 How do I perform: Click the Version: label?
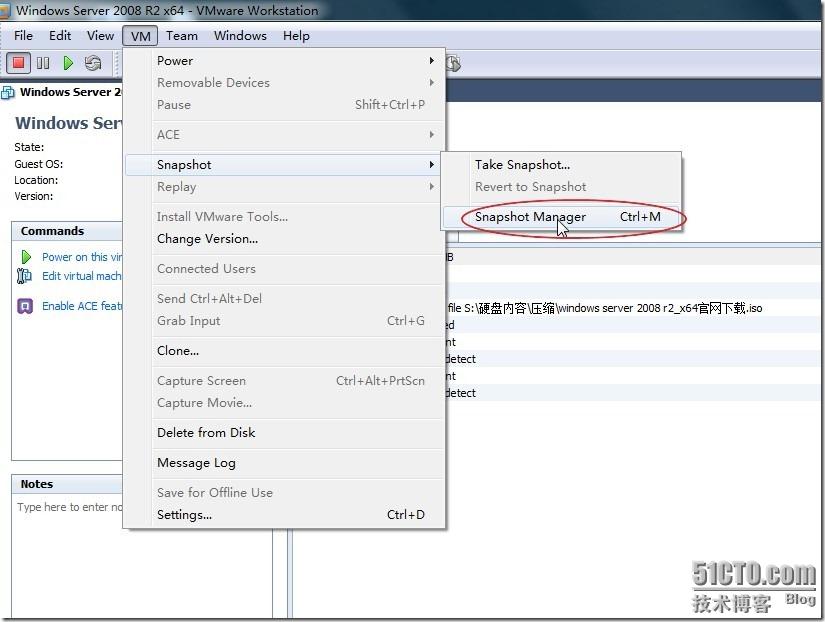[x=34, y=196]
